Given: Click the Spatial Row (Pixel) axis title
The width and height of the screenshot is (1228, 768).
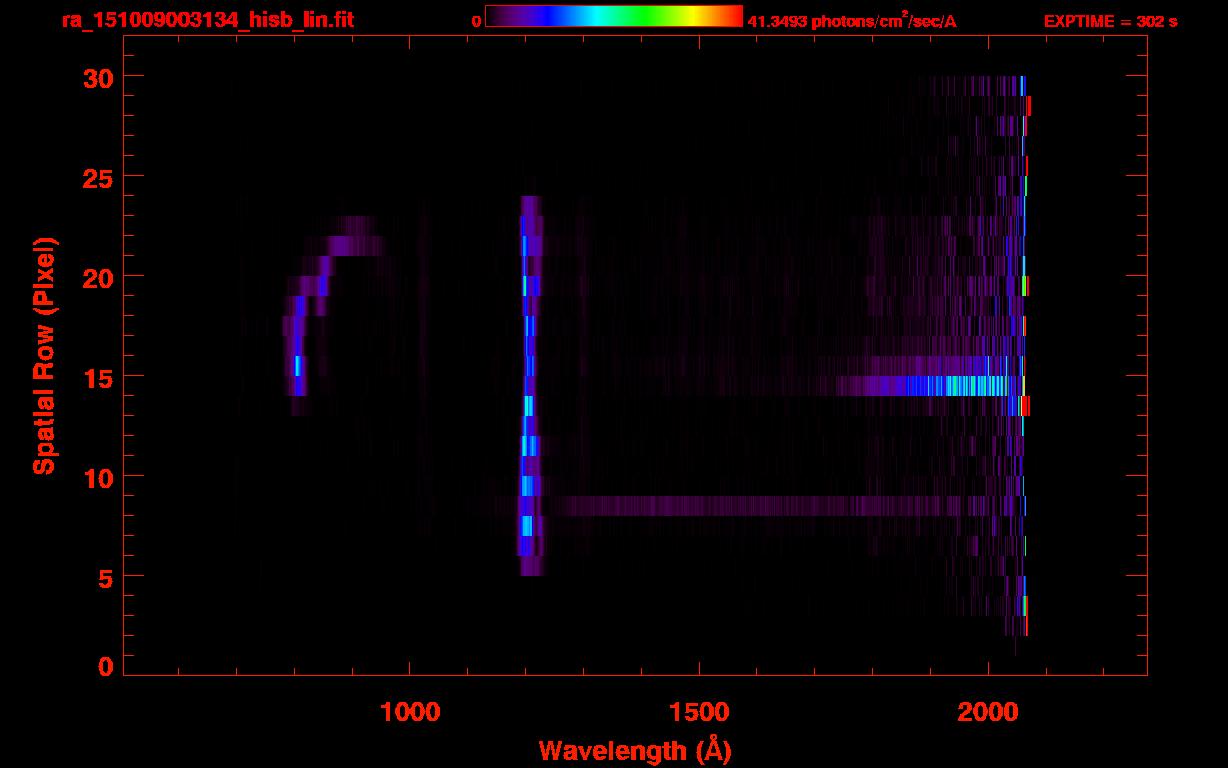Looking at the screenshot, I should 45,356.
